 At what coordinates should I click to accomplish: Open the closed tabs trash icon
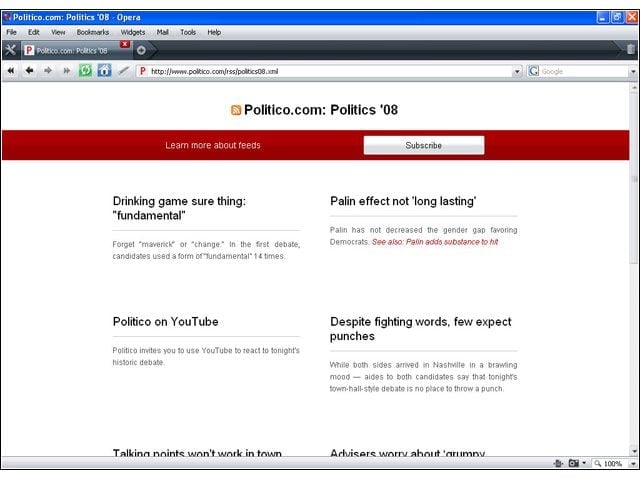(x=630, y=49)
